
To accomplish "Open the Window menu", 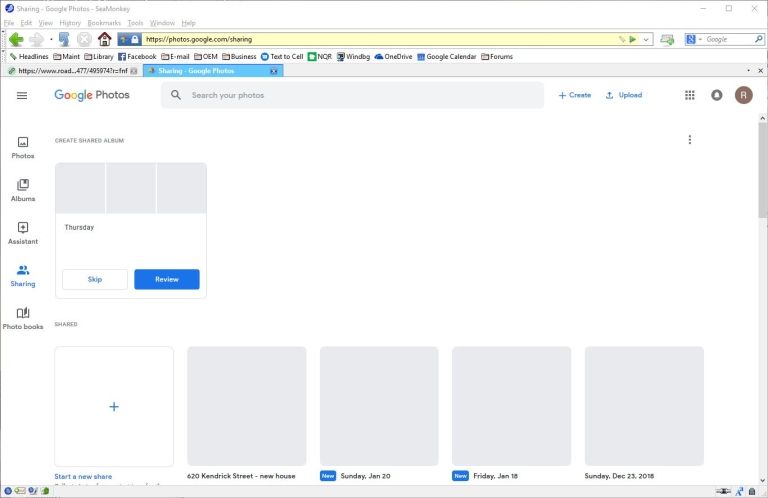I will click(162, 23).
